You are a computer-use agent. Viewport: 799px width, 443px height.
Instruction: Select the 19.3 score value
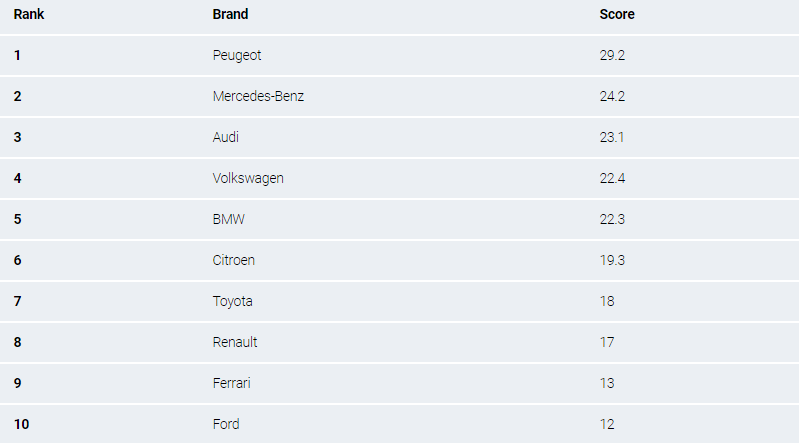(x=612, y=260)
